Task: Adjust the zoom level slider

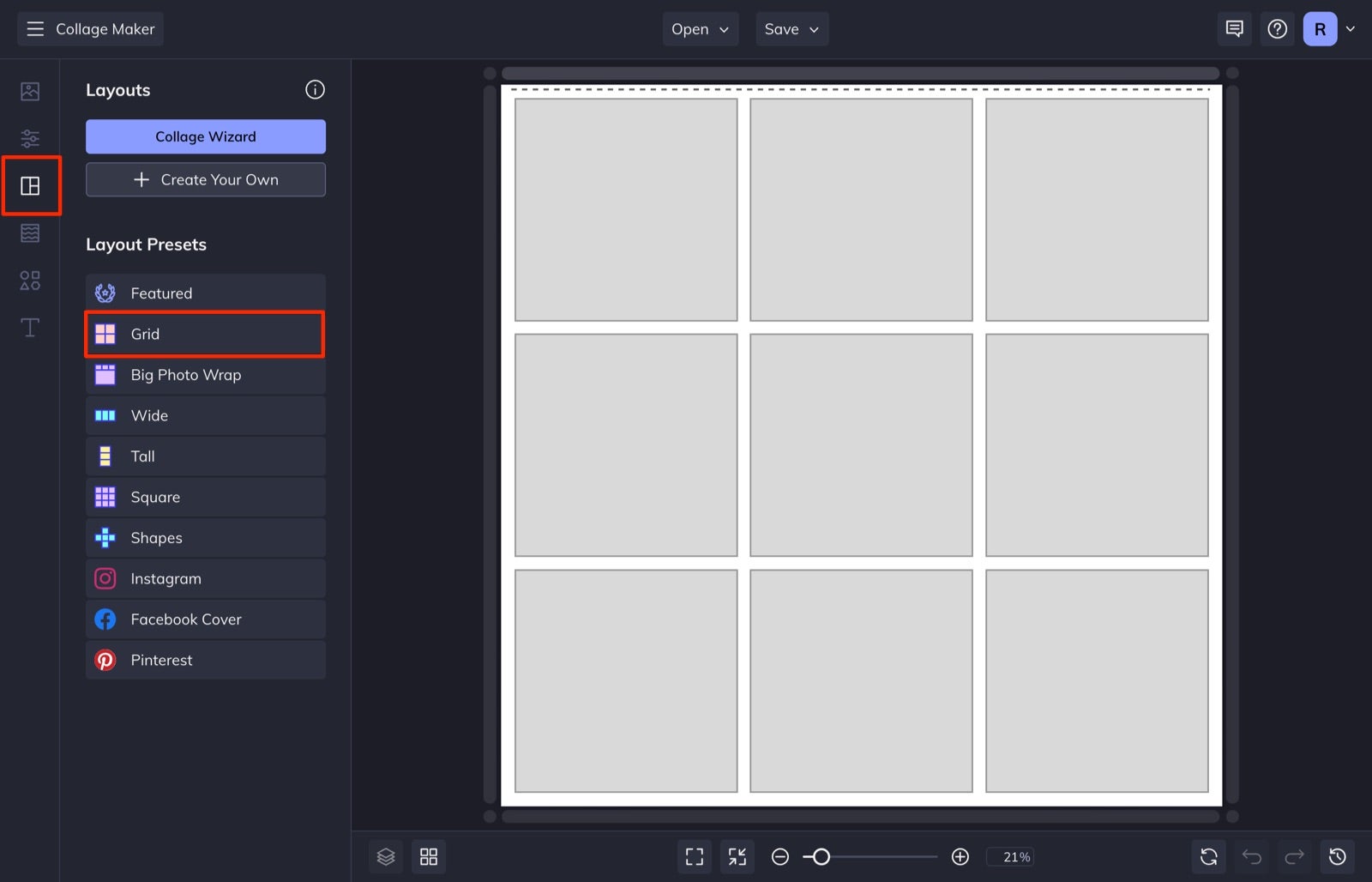Action: point(821,856)
